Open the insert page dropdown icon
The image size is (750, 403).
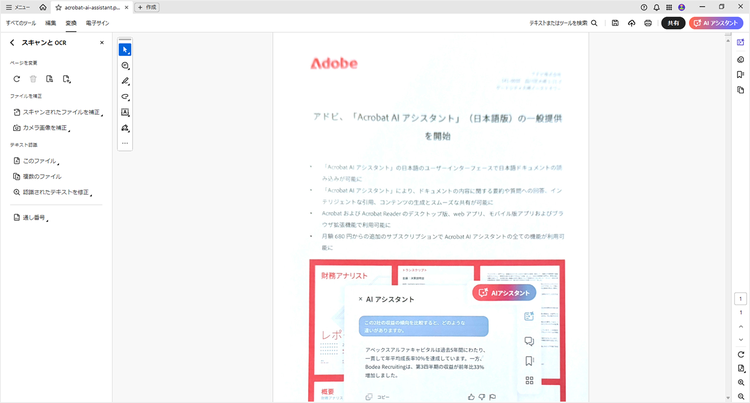click(x=66, y=79)
